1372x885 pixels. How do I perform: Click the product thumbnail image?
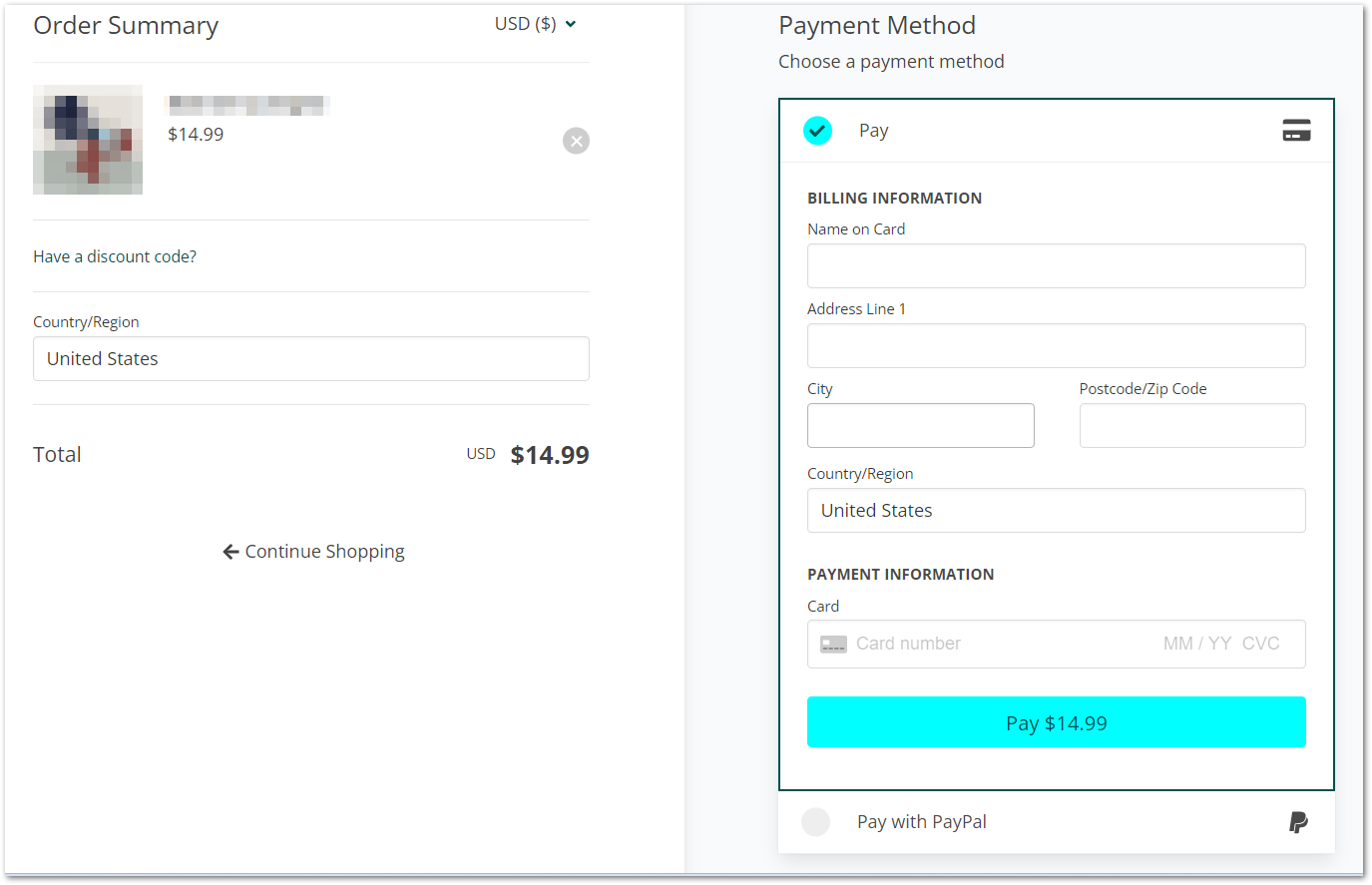(88, 140)
